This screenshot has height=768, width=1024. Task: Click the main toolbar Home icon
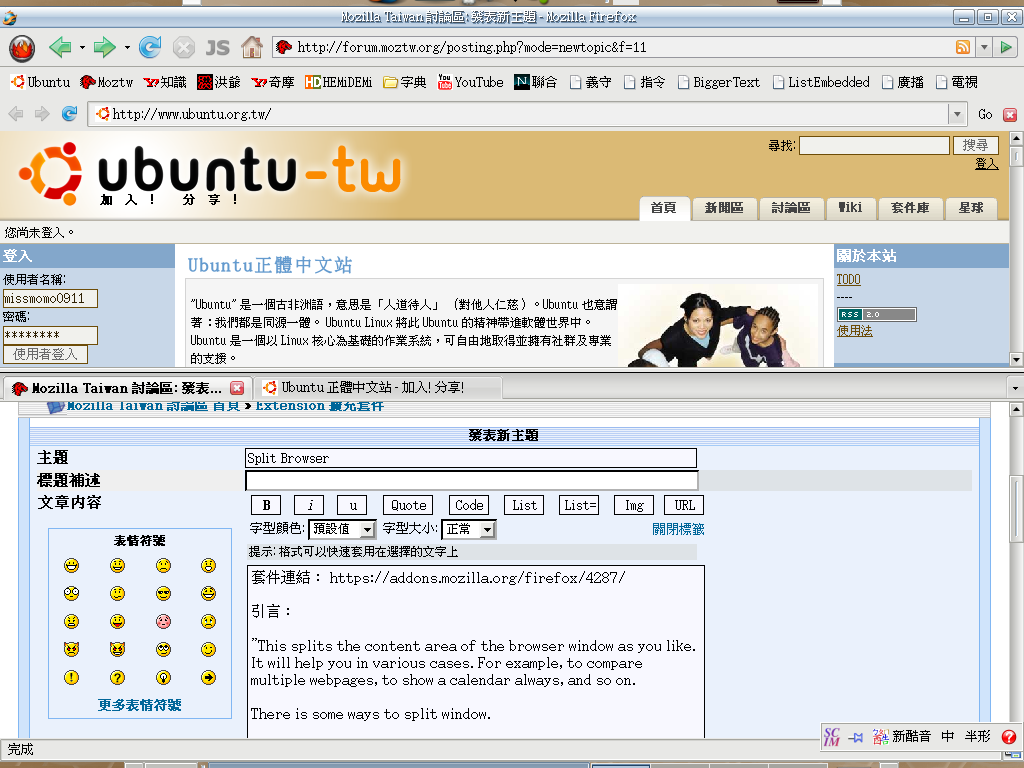[x=251, y=47]
